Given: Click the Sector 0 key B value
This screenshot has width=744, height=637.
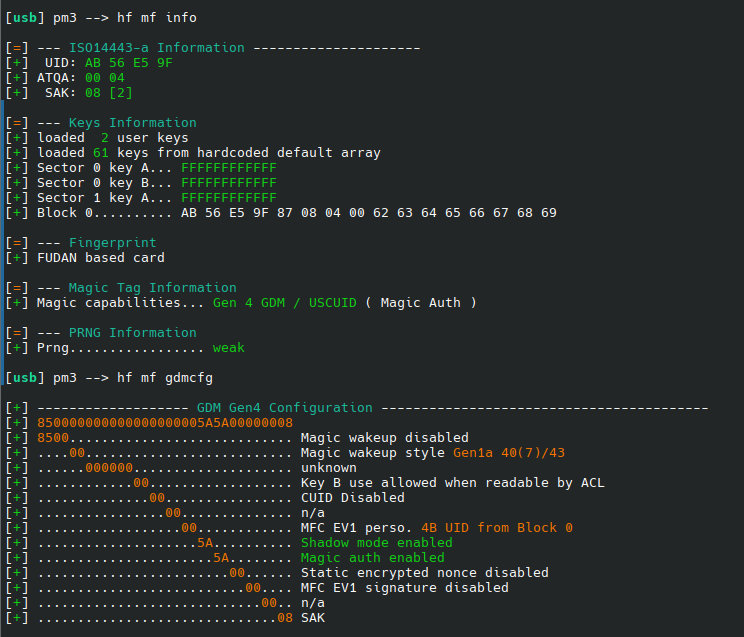Looking at the screenshot, I should click(x=228, y=183).
